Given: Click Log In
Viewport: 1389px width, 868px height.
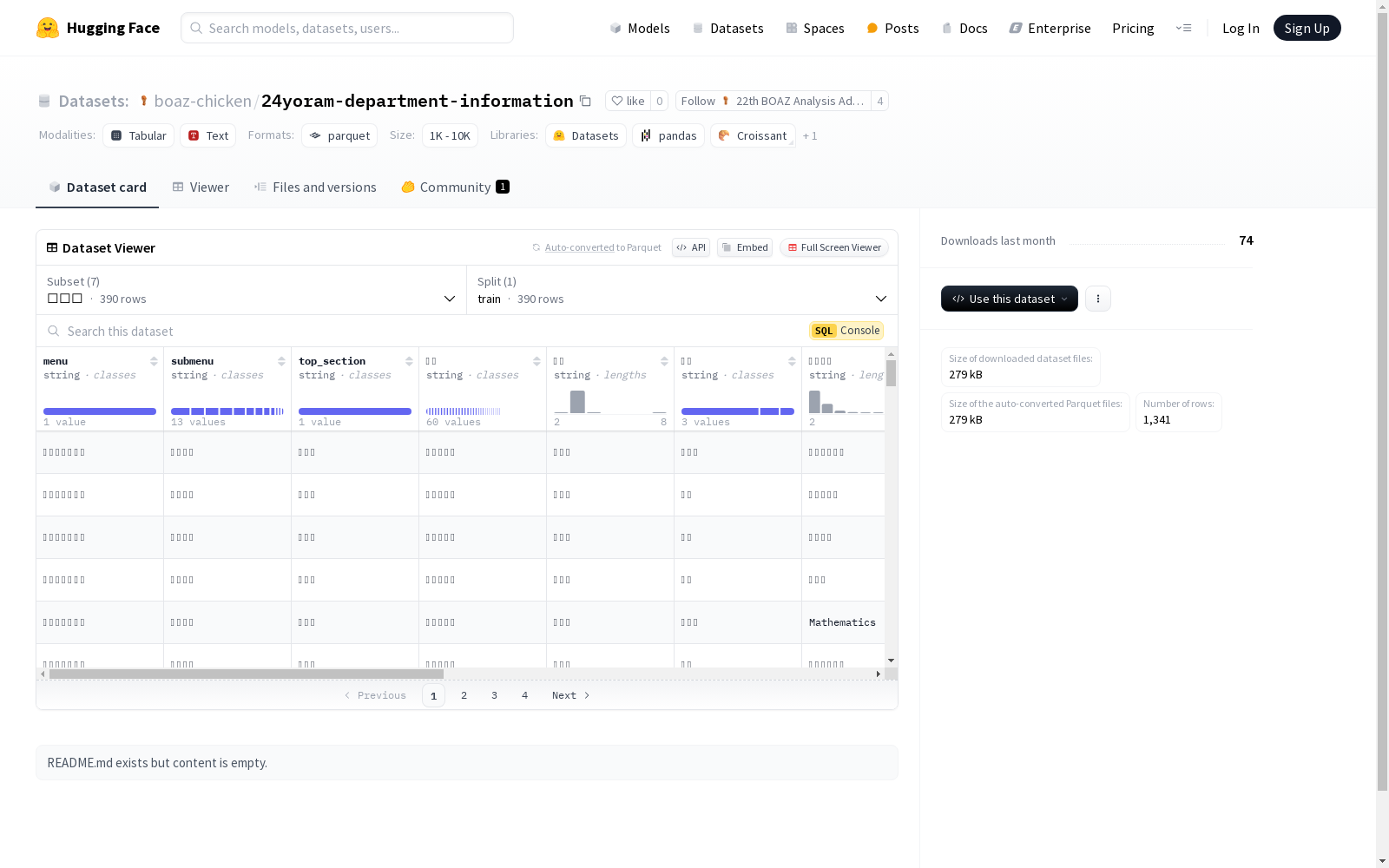Looking at the screenshot, I should click(x=1241, y=28).
